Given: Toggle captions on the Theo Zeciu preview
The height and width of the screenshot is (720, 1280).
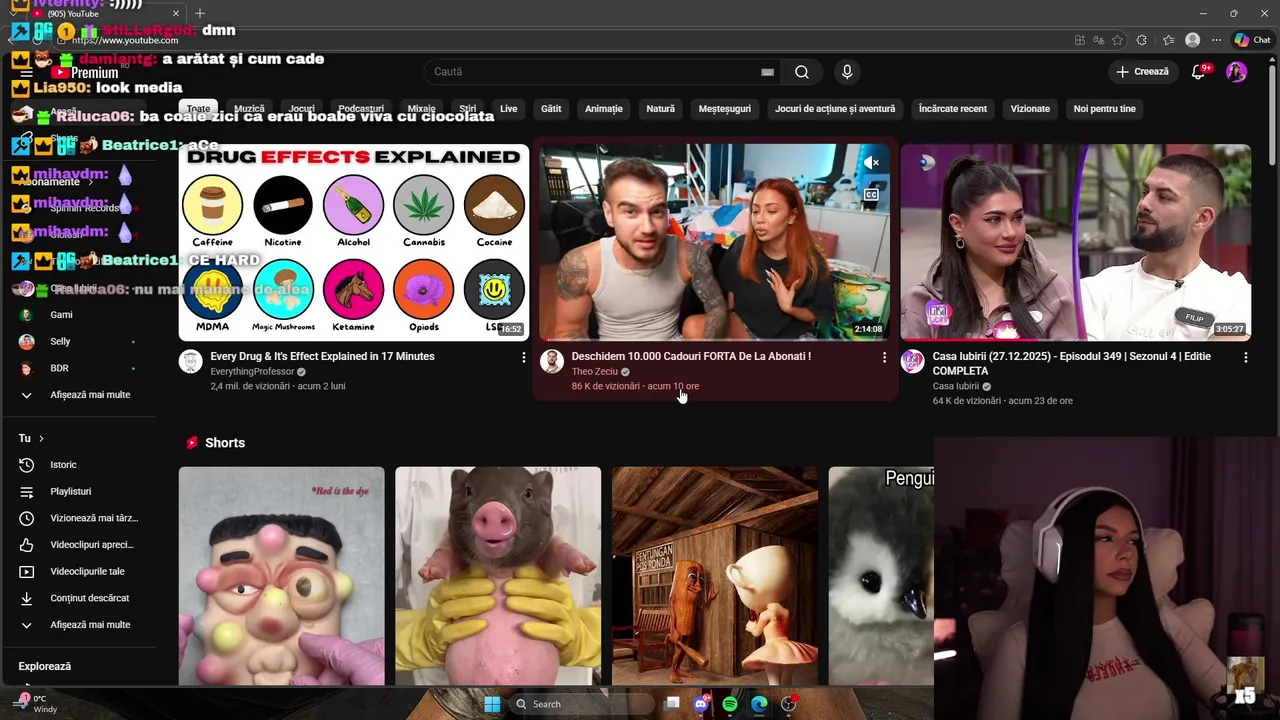Looking at the screenshot, I should [871, 195].
